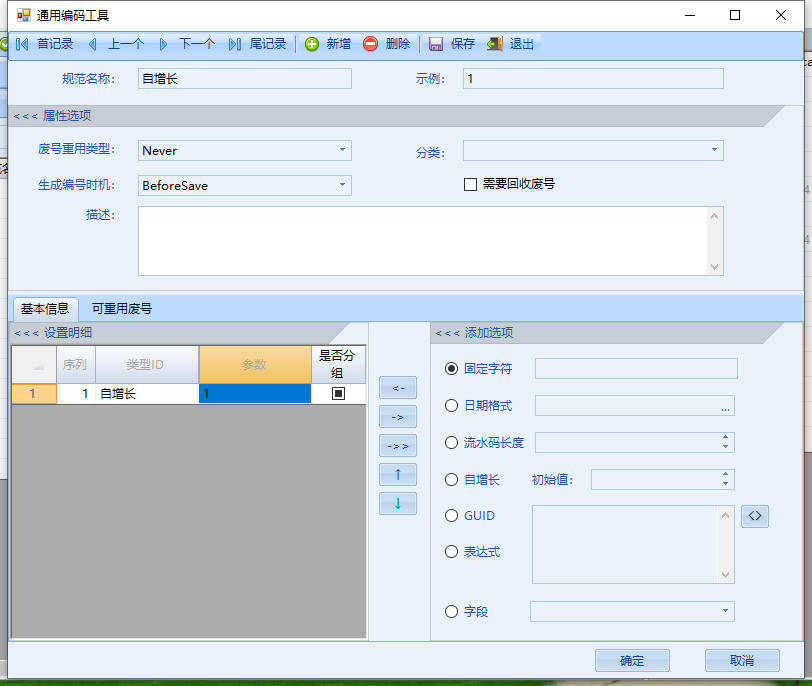Click the 固定字符 text input

pyautogui.click(x=636, y=369)
